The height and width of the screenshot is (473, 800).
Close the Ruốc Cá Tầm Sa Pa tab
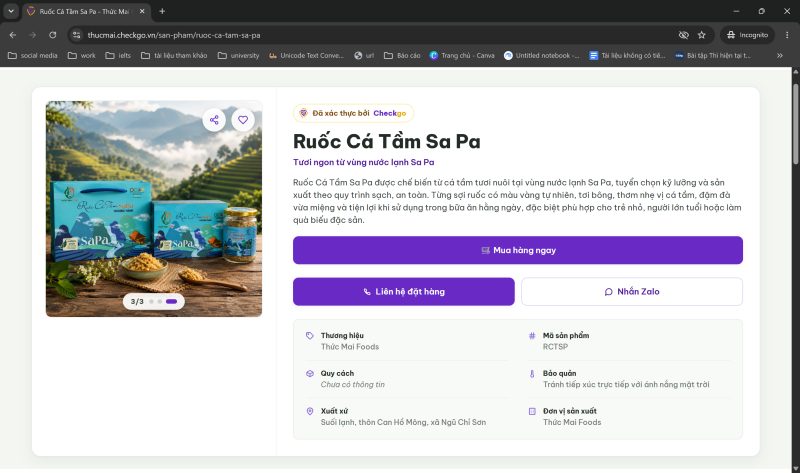pyautogui.click(x=142, y=11)
